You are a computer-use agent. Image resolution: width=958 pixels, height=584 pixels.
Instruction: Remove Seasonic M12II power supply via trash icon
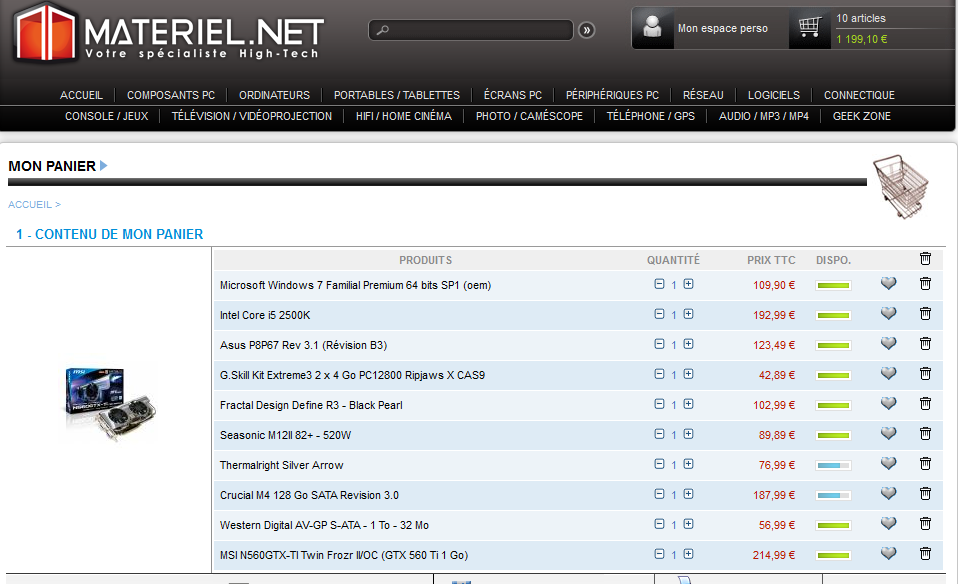click(925, 434)
